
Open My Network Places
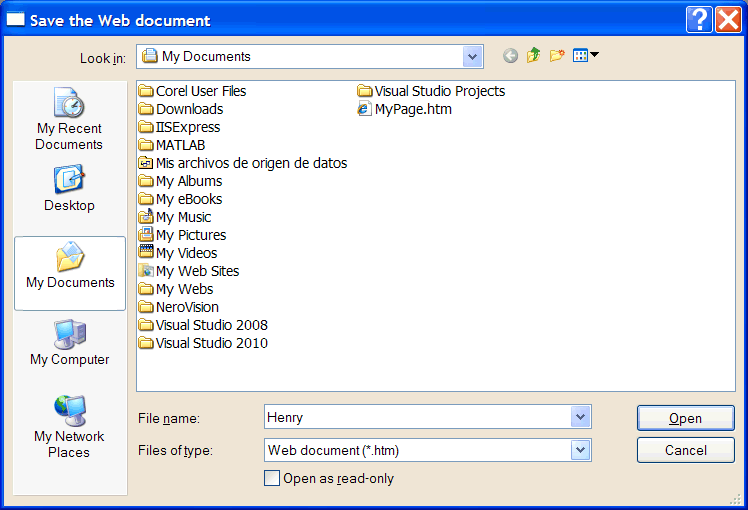coord(69,427)
